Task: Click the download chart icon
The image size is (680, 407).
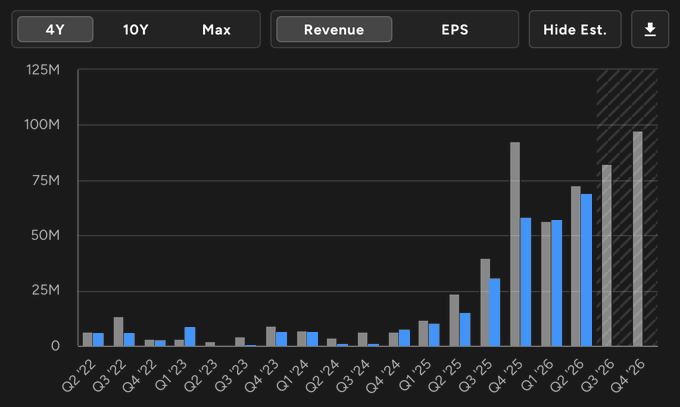Action: [x=650, y=30]
